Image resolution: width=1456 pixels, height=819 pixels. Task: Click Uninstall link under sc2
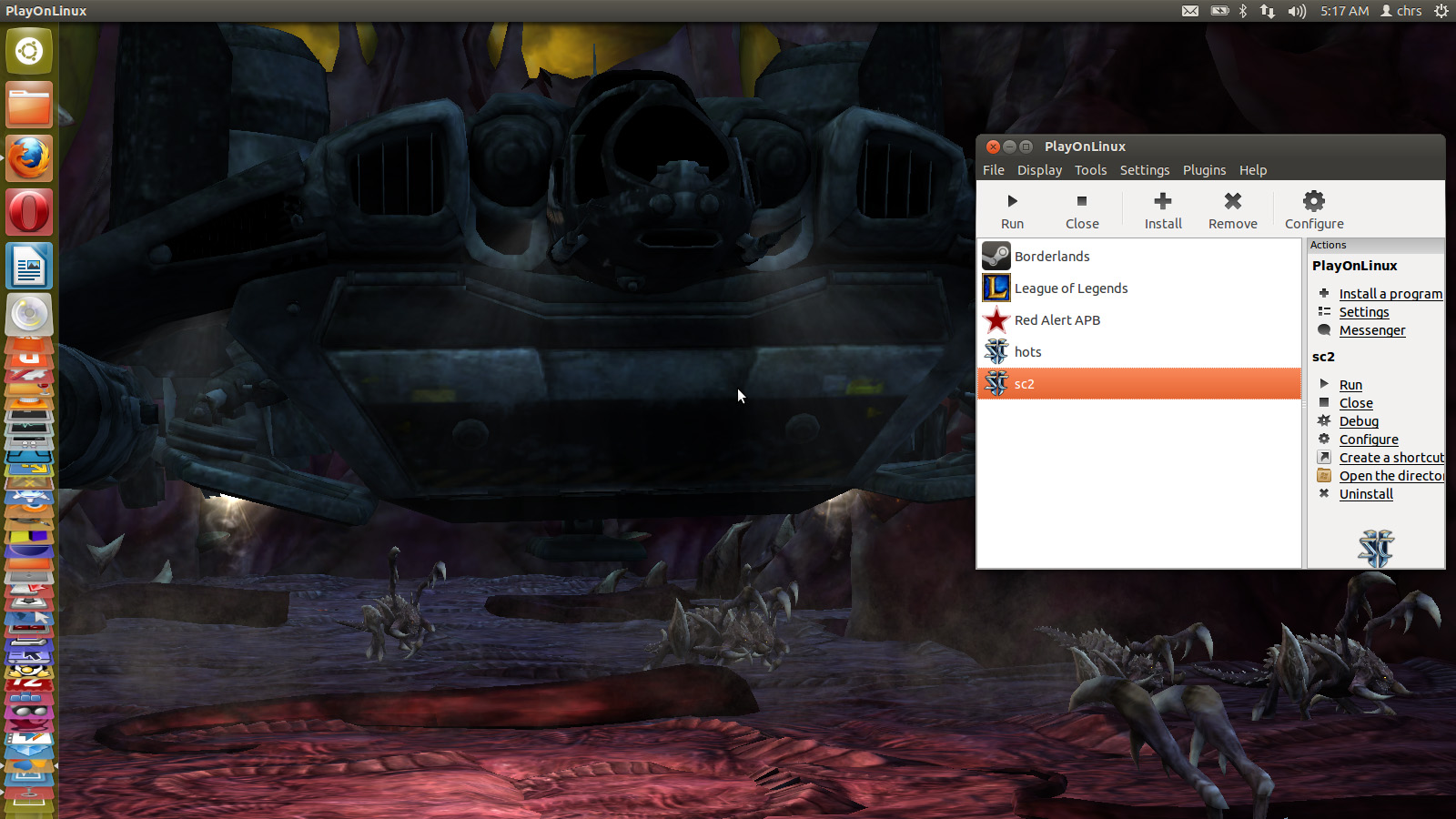tap(1366, 494)
